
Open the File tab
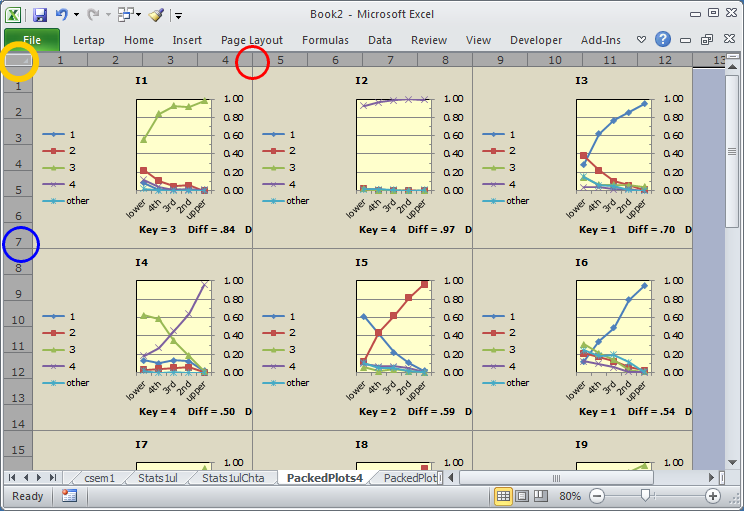point(32,40)
